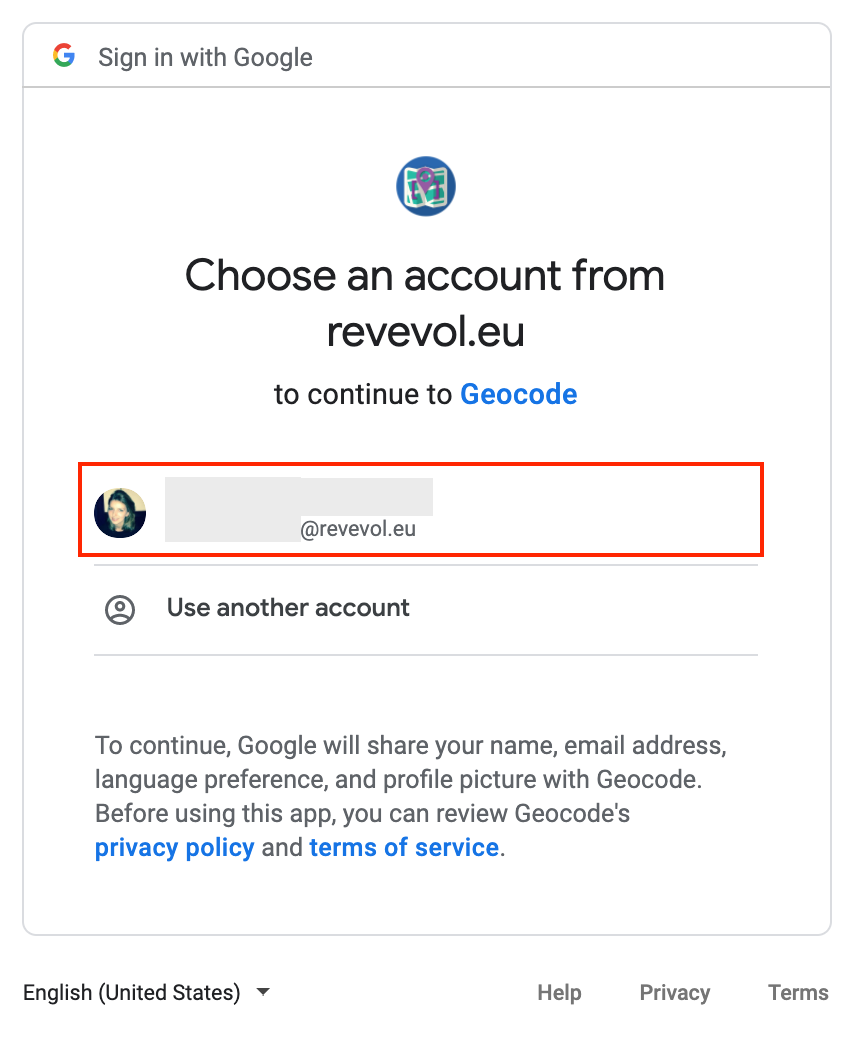Choose the @revevol.eu account
Screen dimensions: 854x1038
421,510
